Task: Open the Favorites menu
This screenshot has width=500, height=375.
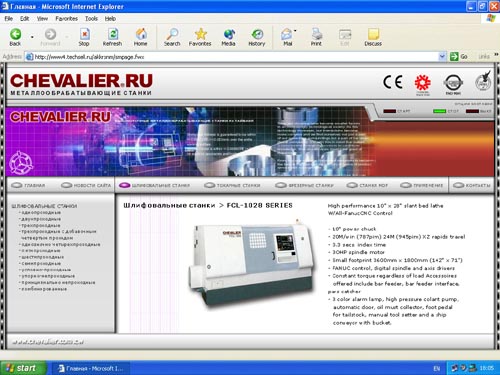Action: tap(66, 19)
